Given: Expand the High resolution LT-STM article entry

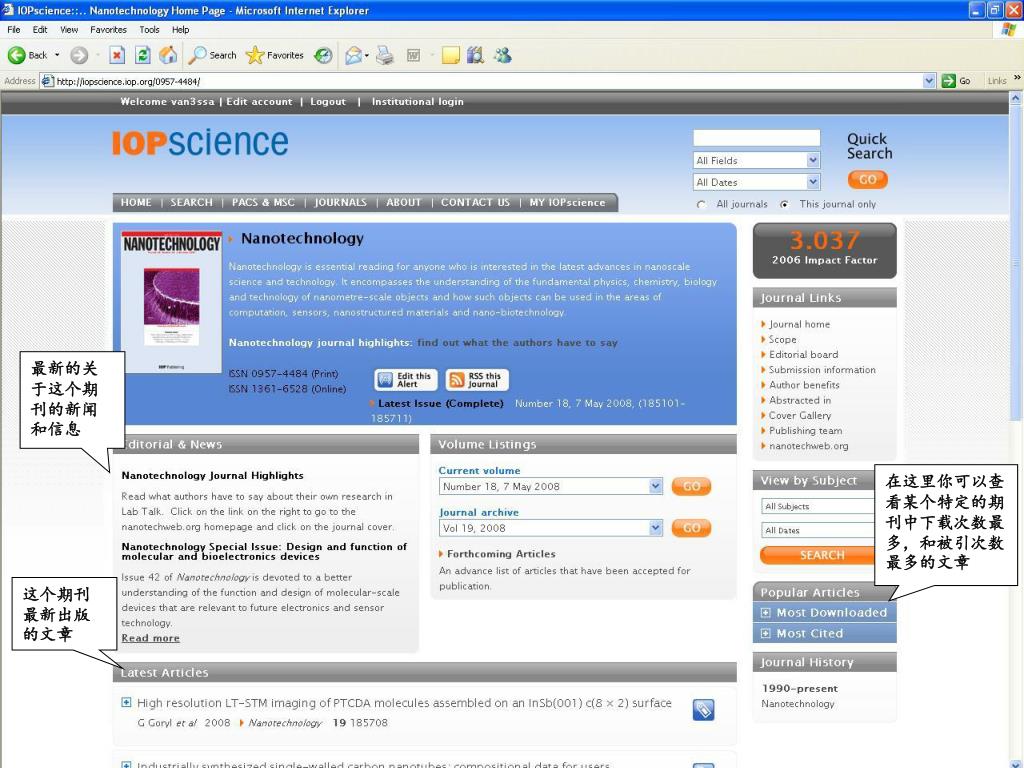Looking at the screenshot, I should click(x=126, y=703).
